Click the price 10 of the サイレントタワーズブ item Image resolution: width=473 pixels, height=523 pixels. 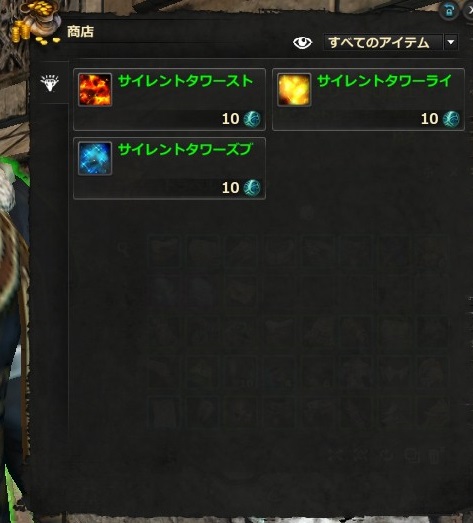point(230,188)
